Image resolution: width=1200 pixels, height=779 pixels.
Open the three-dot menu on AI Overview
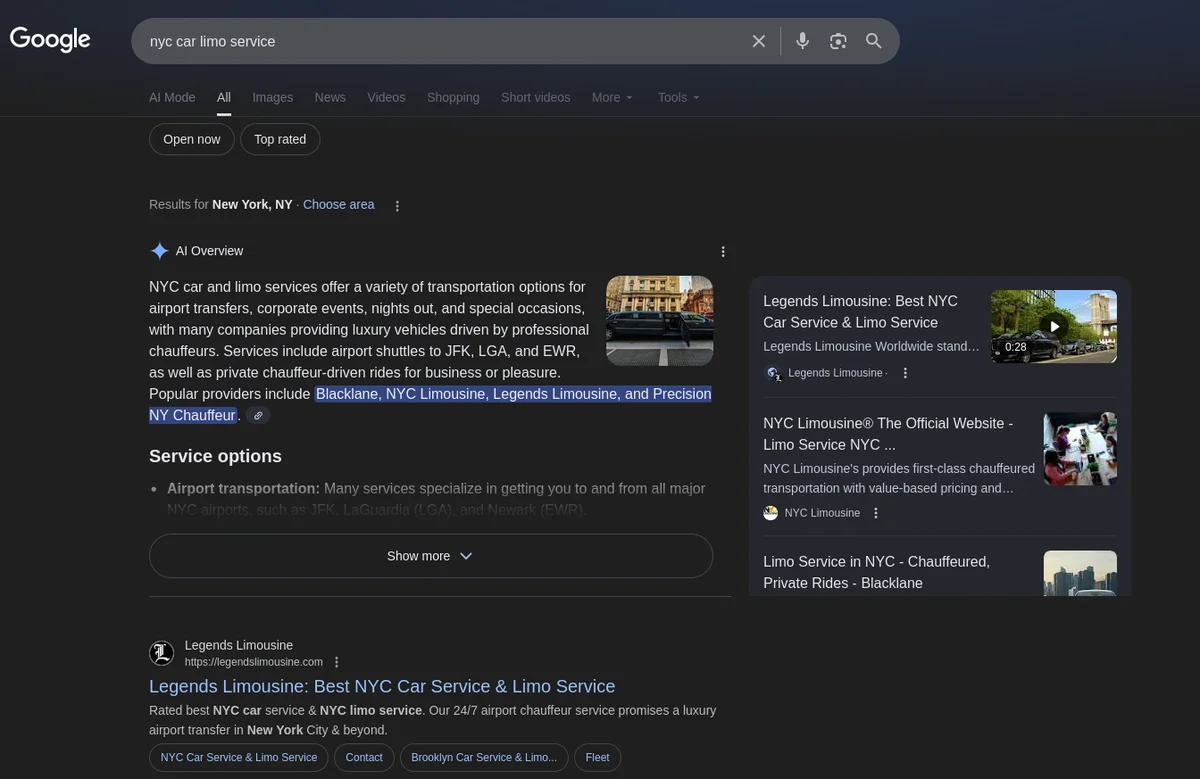click(x=723, y=251)
